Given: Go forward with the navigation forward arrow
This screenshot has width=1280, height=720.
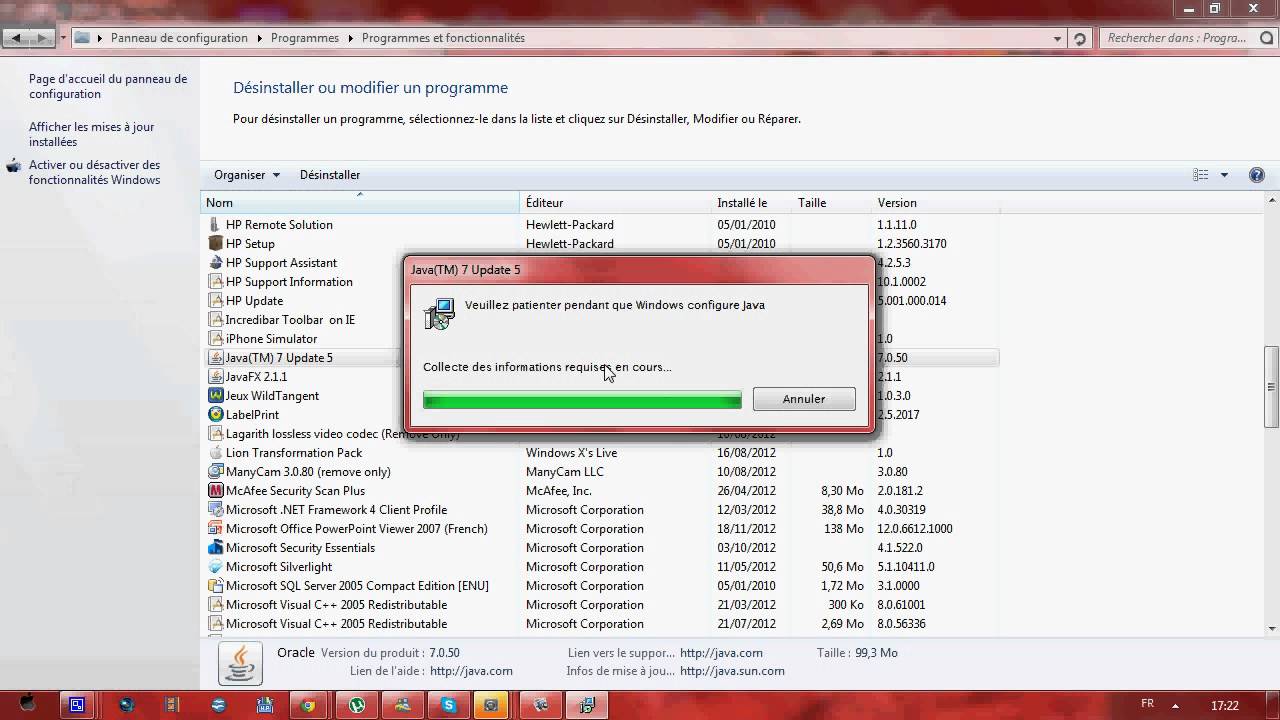Looking at the screenshot, I should pyautogui.click(x=42, y=38).
